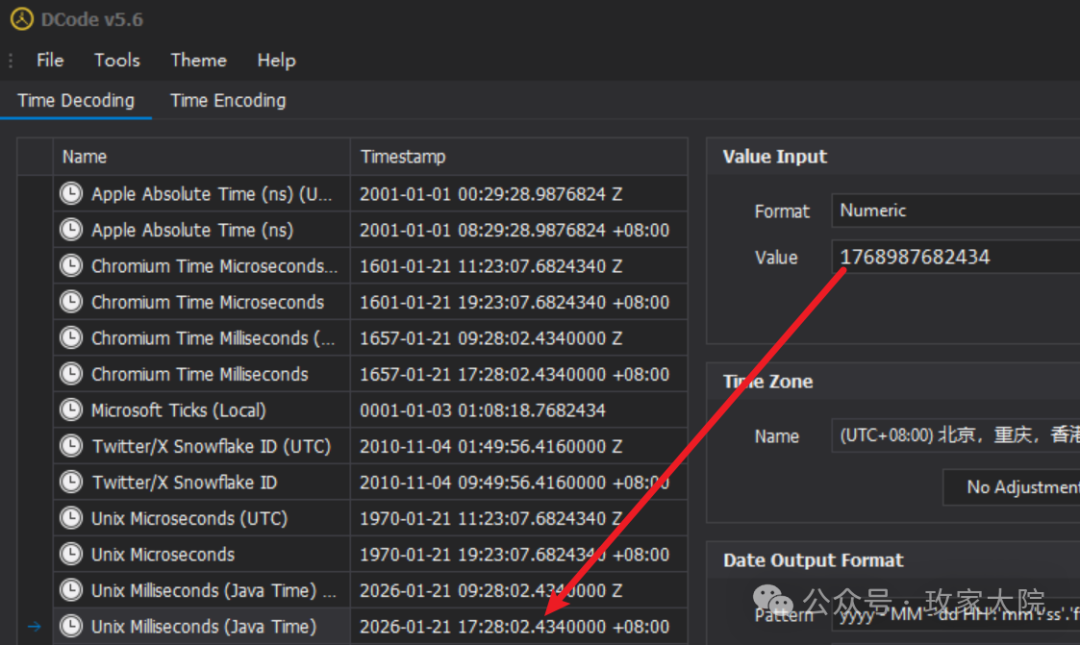
Task: Click timestamp 2026-01-21 17:28:02.4340000 +08:00
Action: tap(515, 627)
